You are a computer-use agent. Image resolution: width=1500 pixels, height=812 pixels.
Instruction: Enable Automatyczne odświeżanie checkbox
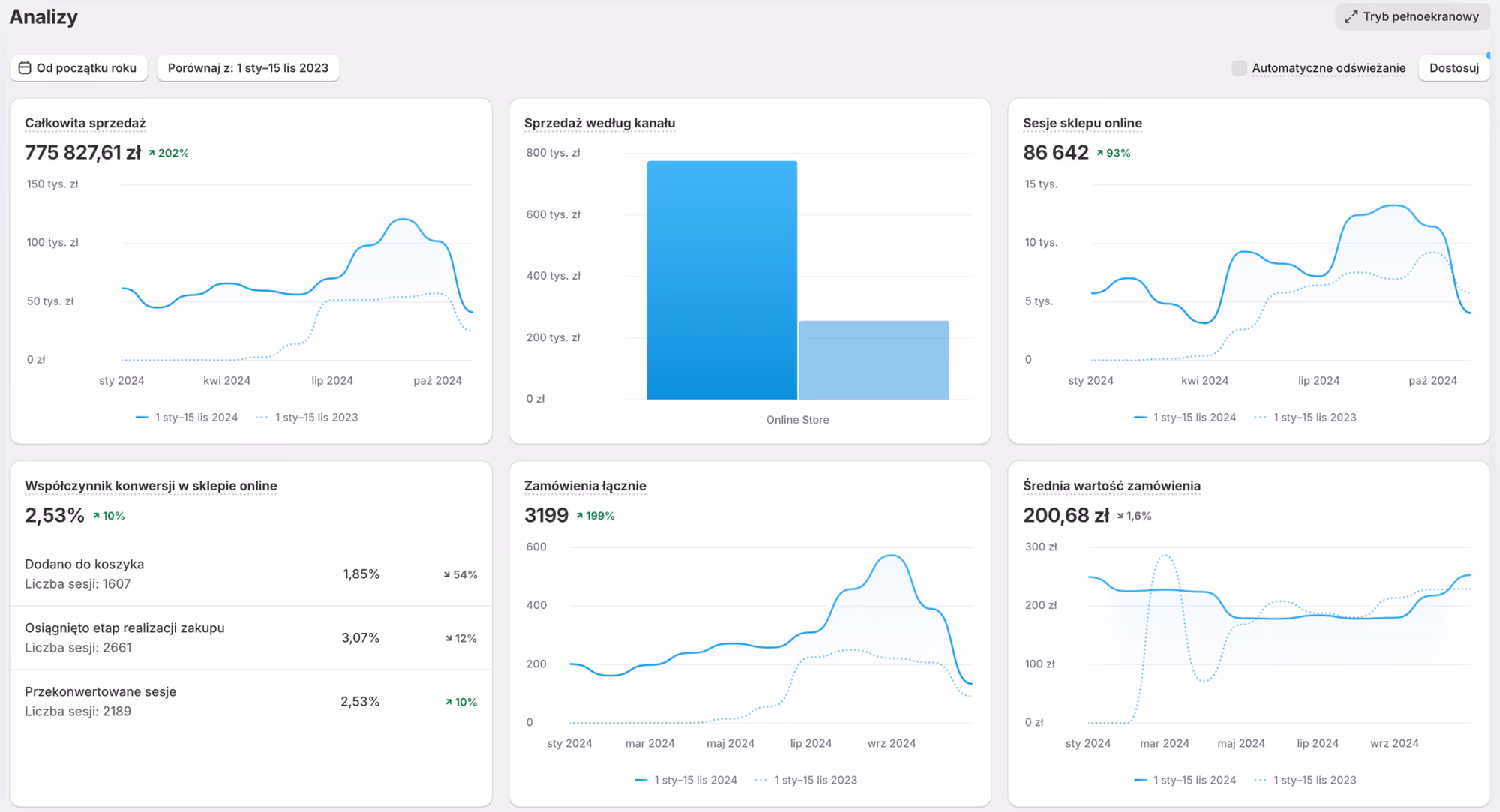click(x=1239, y=68)
